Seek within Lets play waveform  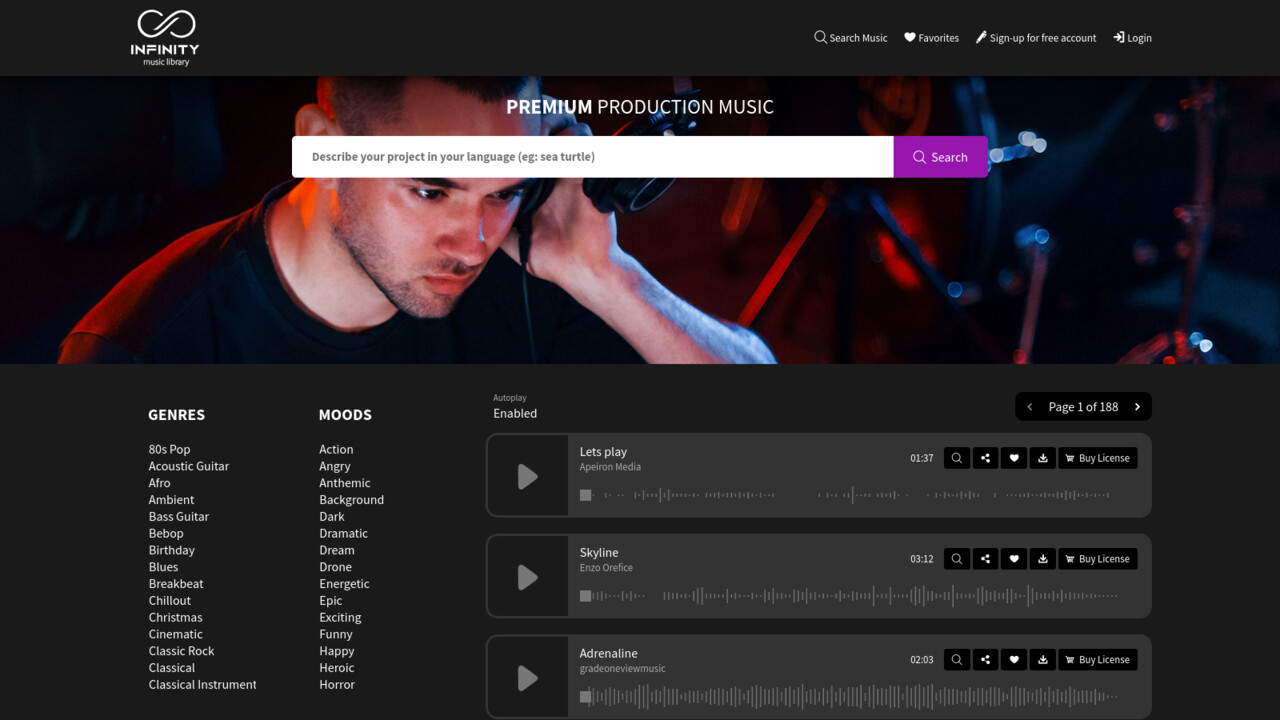(x=848, y=495)
